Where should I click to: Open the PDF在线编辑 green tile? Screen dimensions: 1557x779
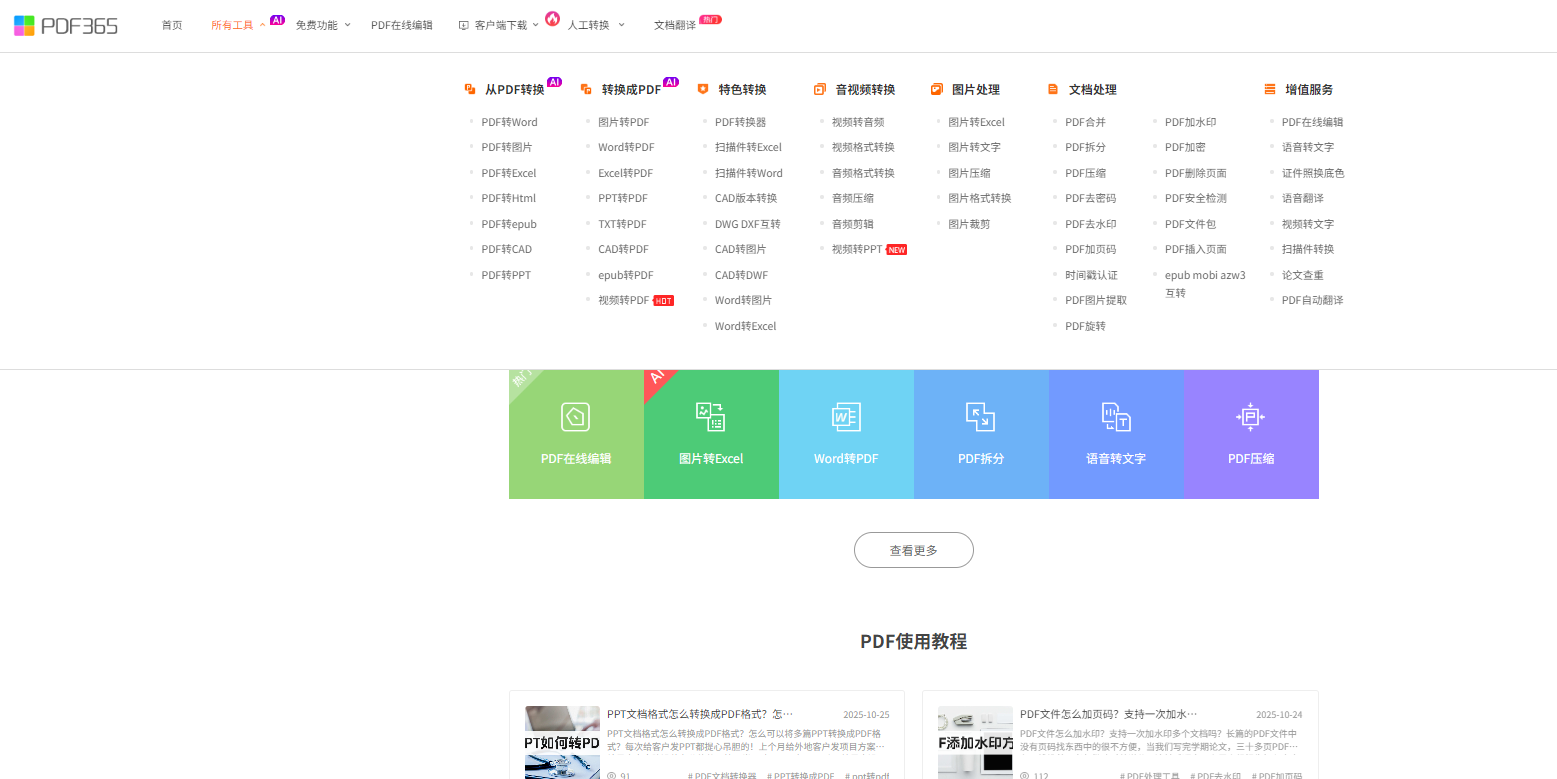pos(576,434)
